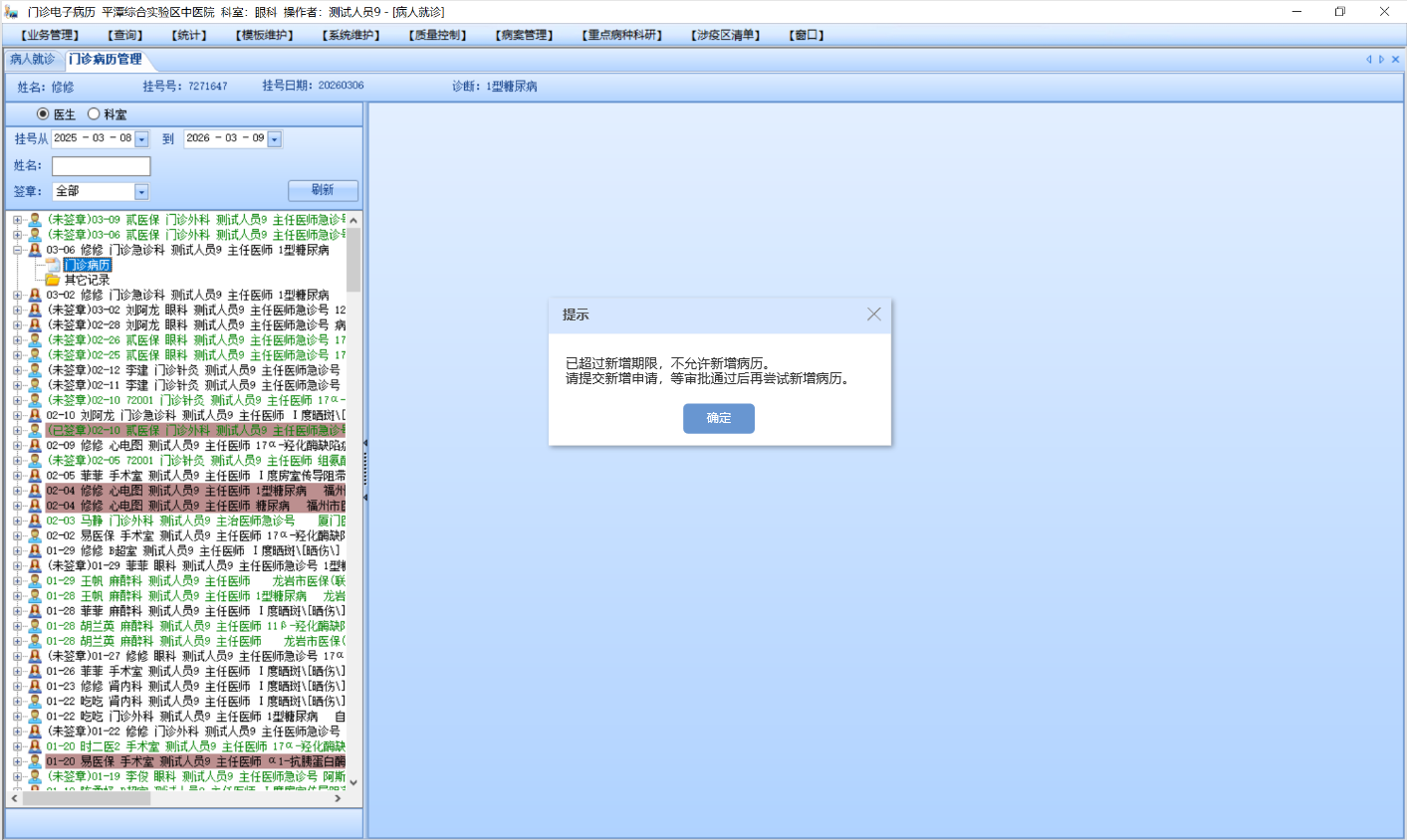Click the folder icon beside 其它记录
Screen dimensions: 1407x840
(53, 280)
